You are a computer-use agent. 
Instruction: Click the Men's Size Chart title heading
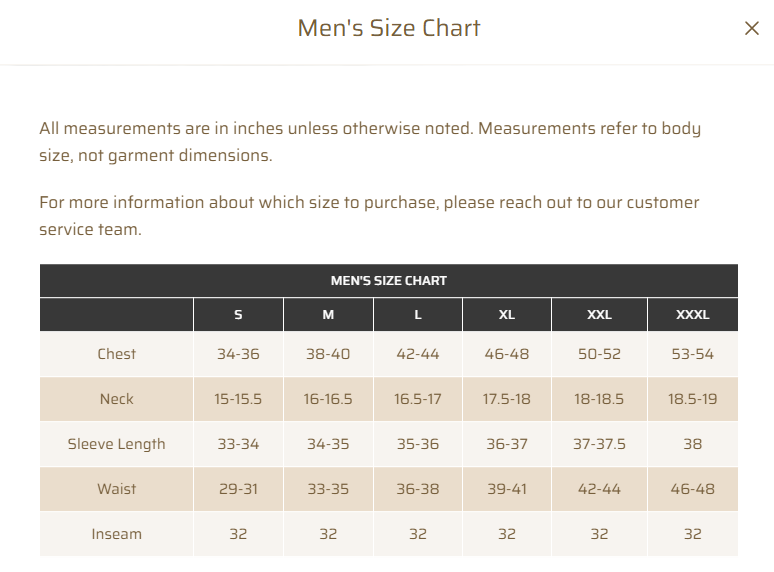point(389,28)
